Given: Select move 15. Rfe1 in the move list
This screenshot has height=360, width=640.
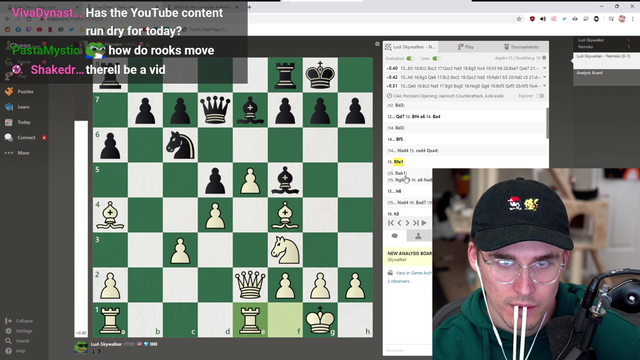Looking at the screenshot, I should coord(399,162).
